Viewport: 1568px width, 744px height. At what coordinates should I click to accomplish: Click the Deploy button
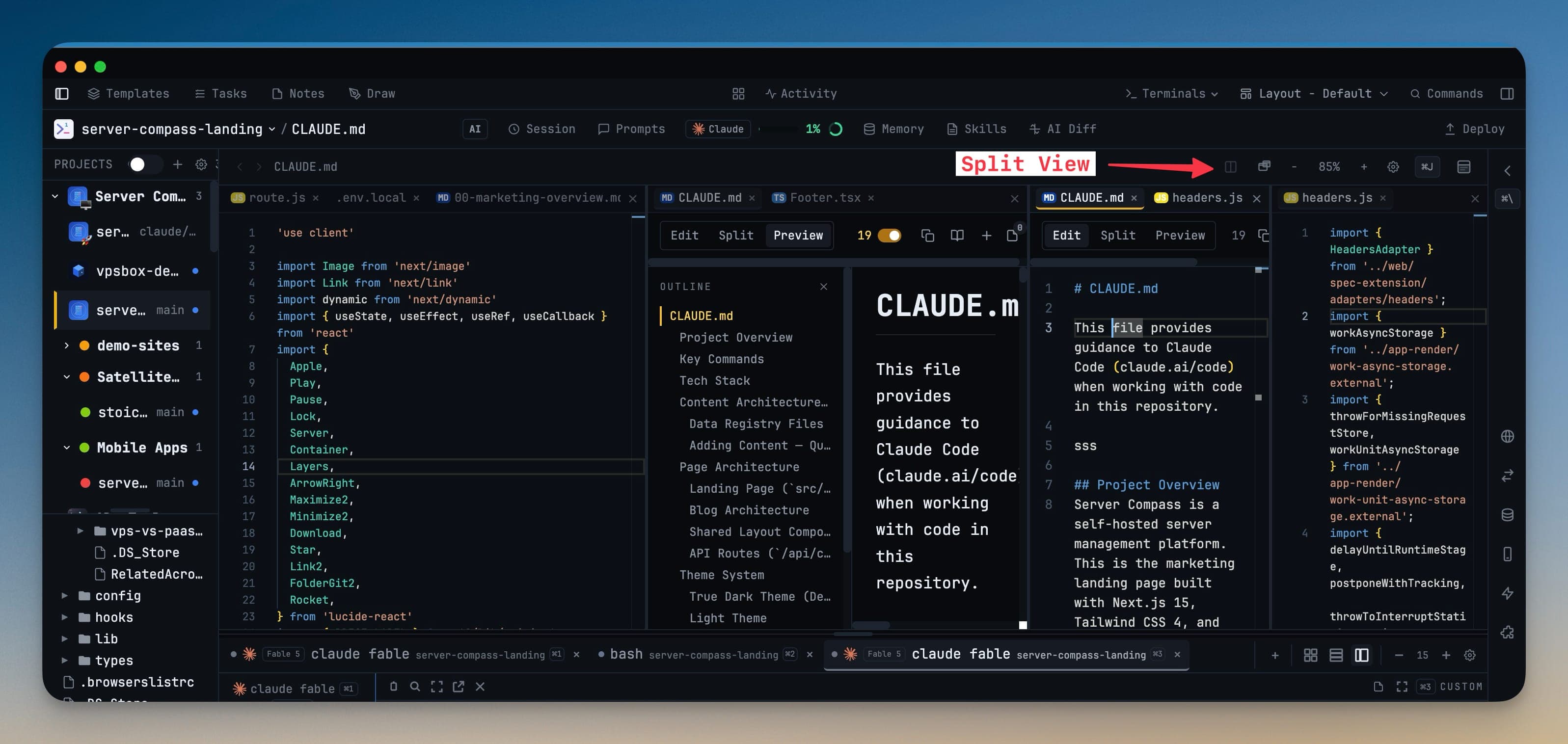click(x=1474, y=129)
